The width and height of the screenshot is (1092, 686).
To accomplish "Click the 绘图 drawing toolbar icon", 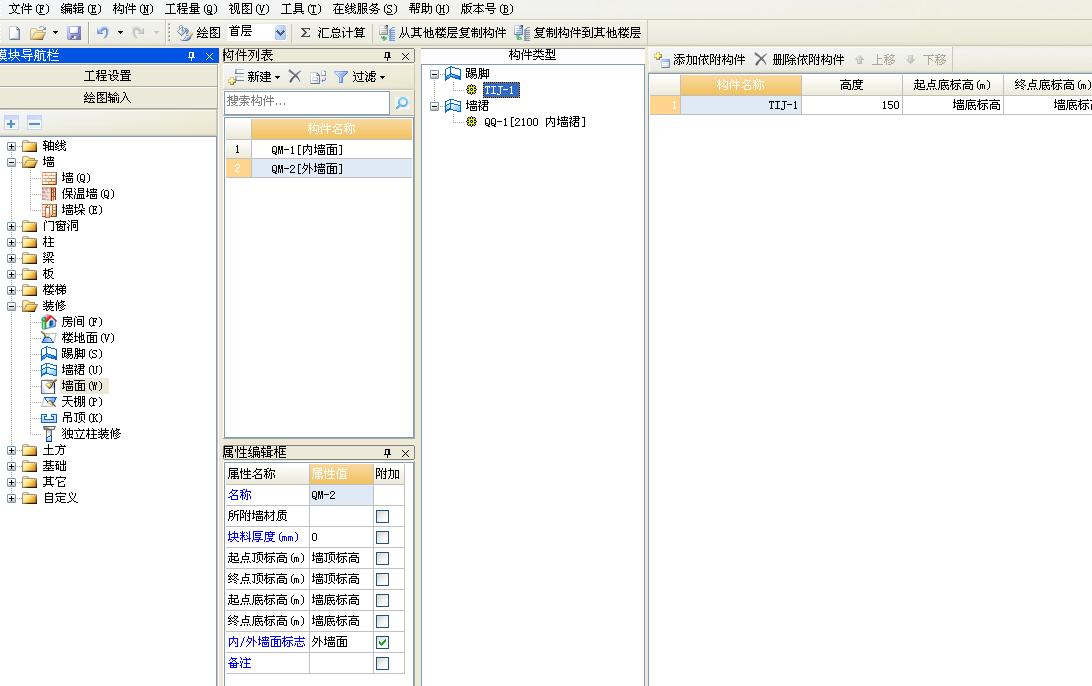I will [x=198, y=33].
